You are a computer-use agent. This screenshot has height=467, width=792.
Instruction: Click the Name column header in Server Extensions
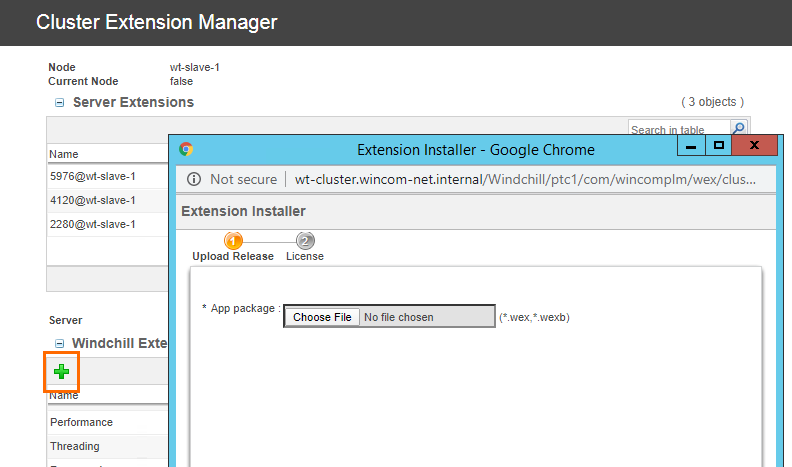[x=64, y=154]
